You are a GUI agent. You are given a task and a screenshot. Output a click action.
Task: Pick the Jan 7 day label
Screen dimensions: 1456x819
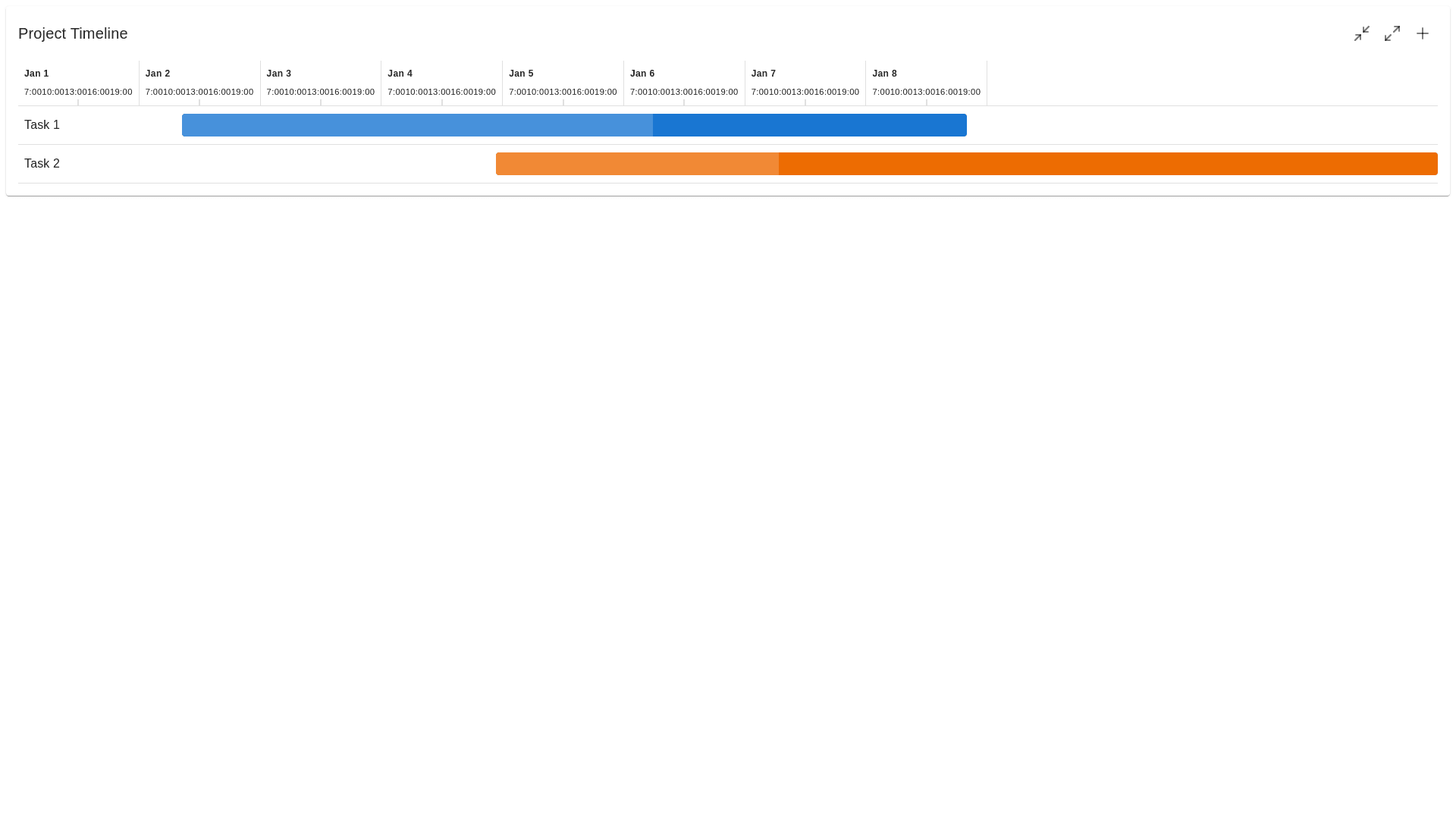pos(764,74)
